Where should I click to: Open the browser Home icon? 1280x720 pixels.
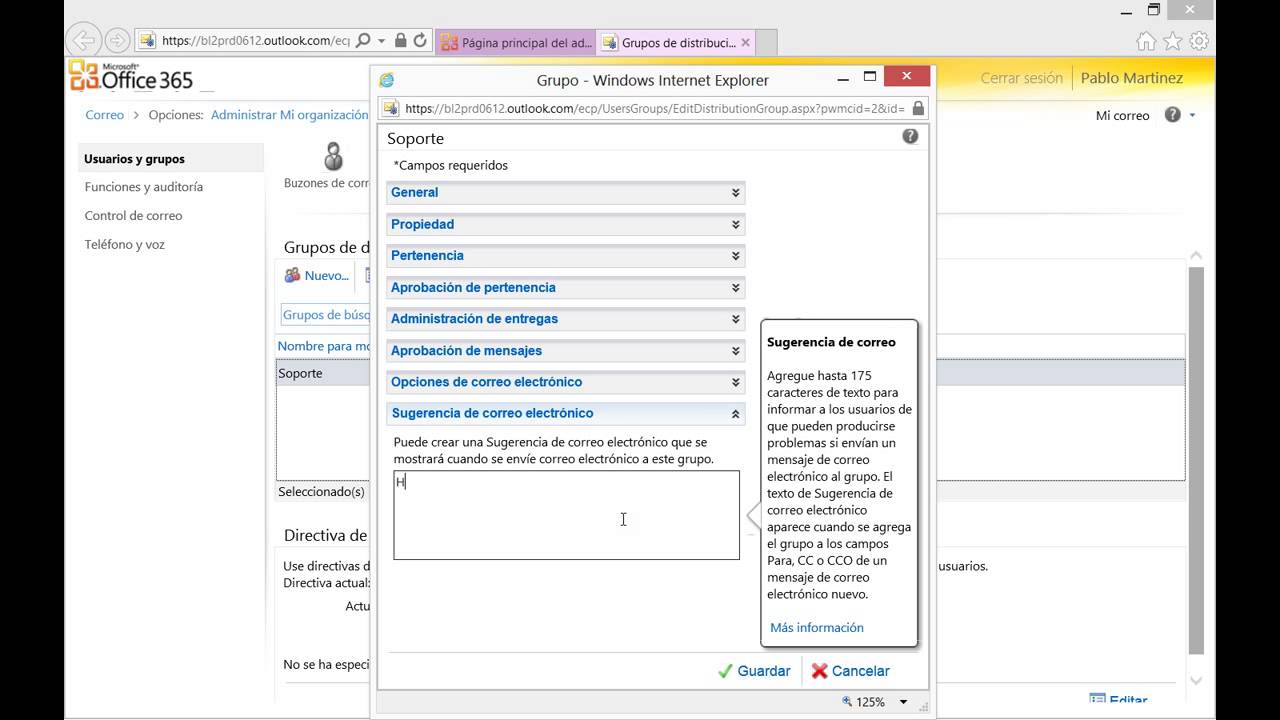pos(1146,41)
